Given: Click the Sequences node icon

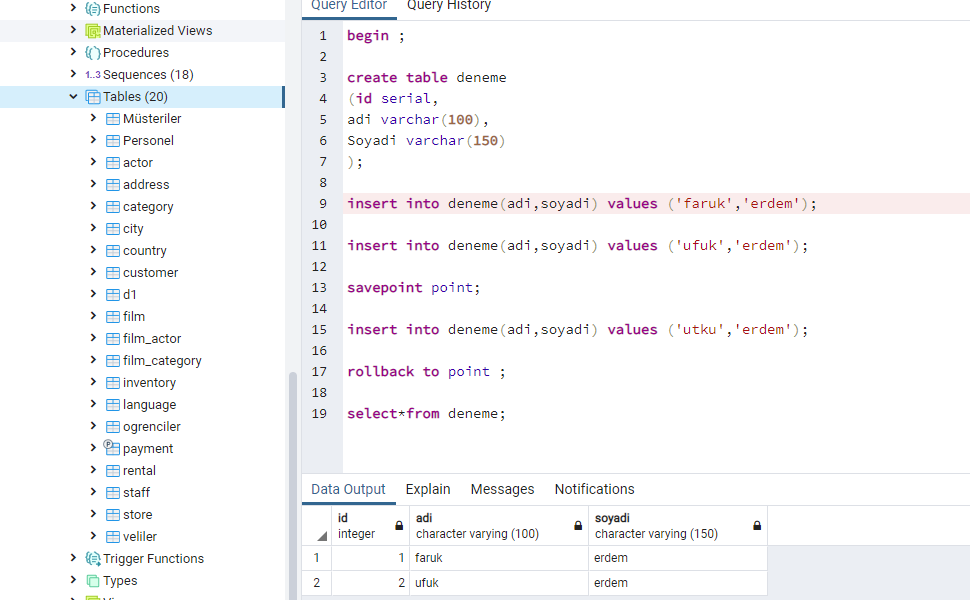Looking at the screenshot, I should click(x=93, y=75).
